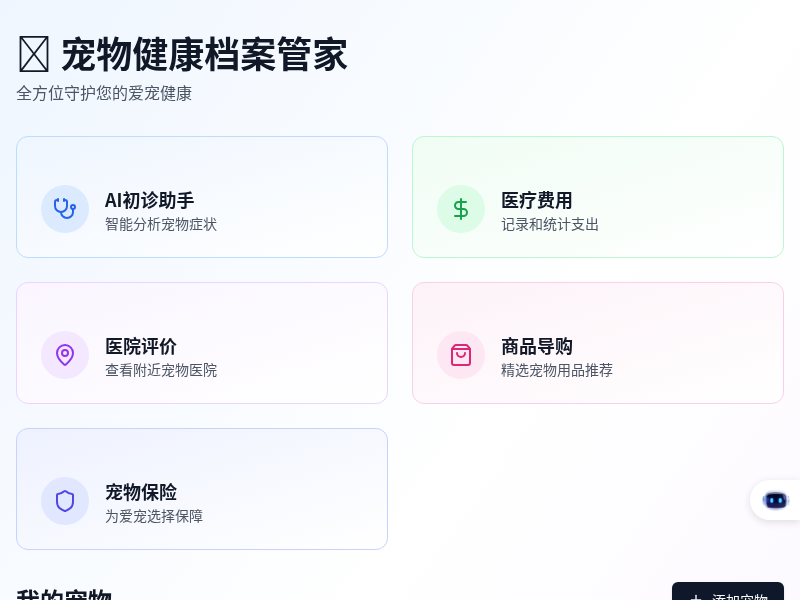The image size is (800, 600).
Task: Open the AI初诊助手 feature card
Action: pyautogui.click(x=202, y=196)
